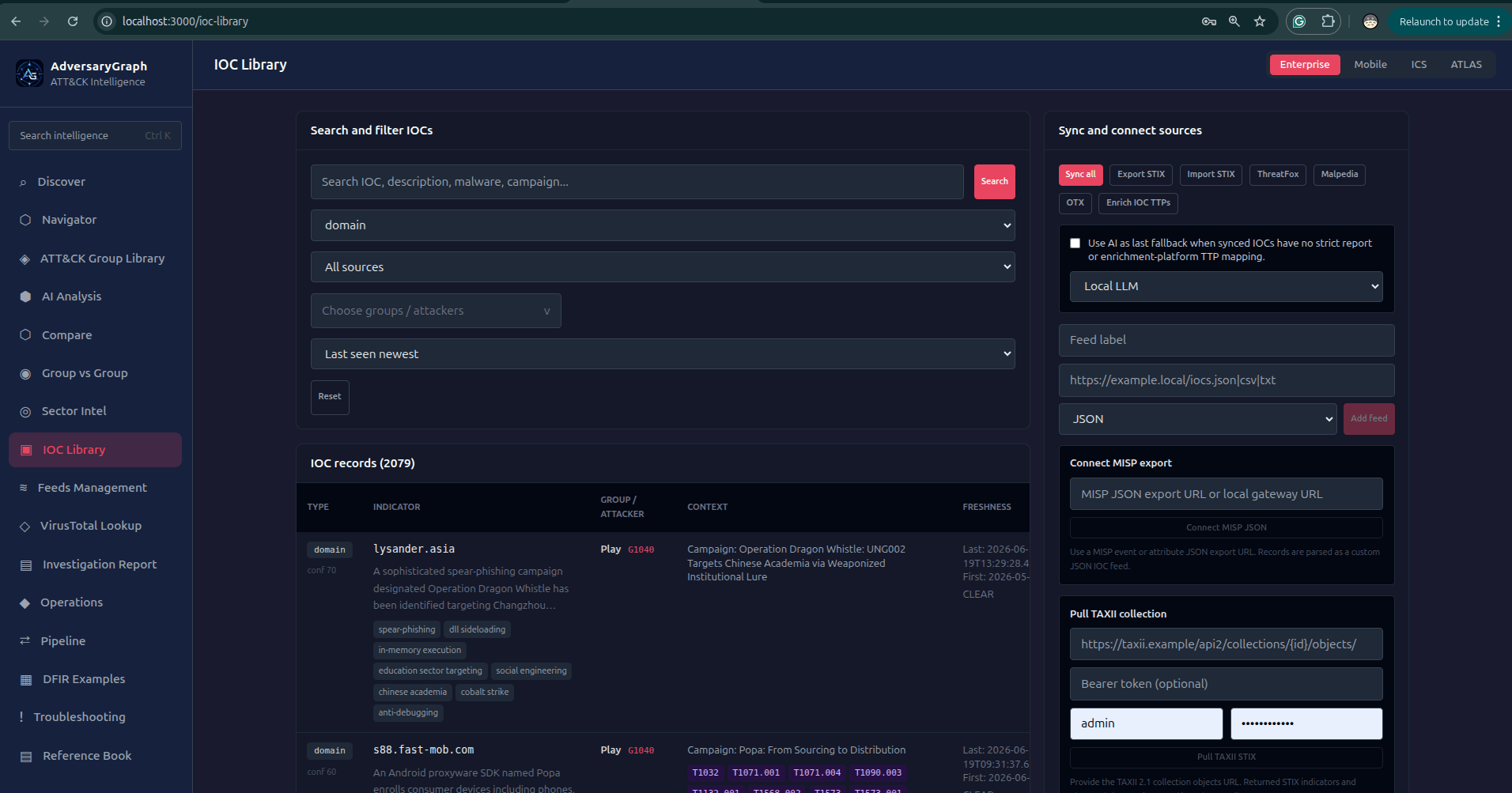Screen dimensions: 1512x793
Task: Click the Sync all button
Action: pos(1080,175)
